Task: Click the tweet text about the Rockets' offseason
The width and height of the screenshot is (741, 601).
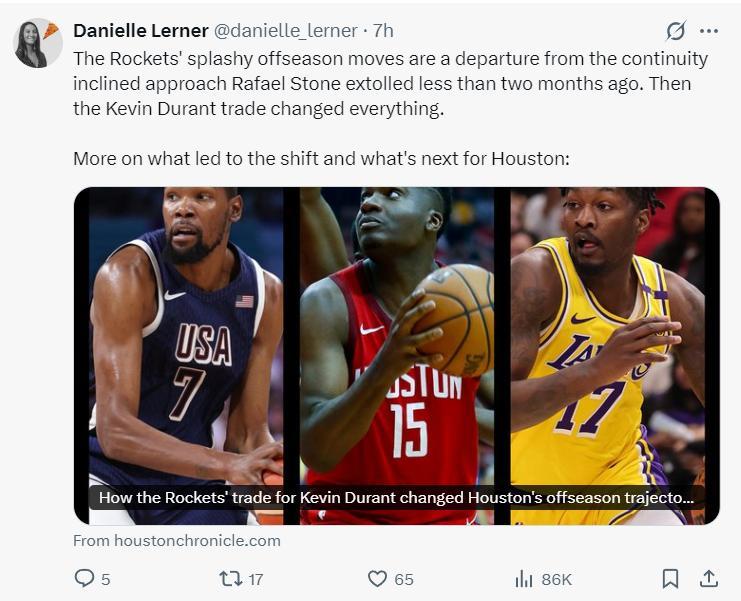Action: [x=390, y=83]
